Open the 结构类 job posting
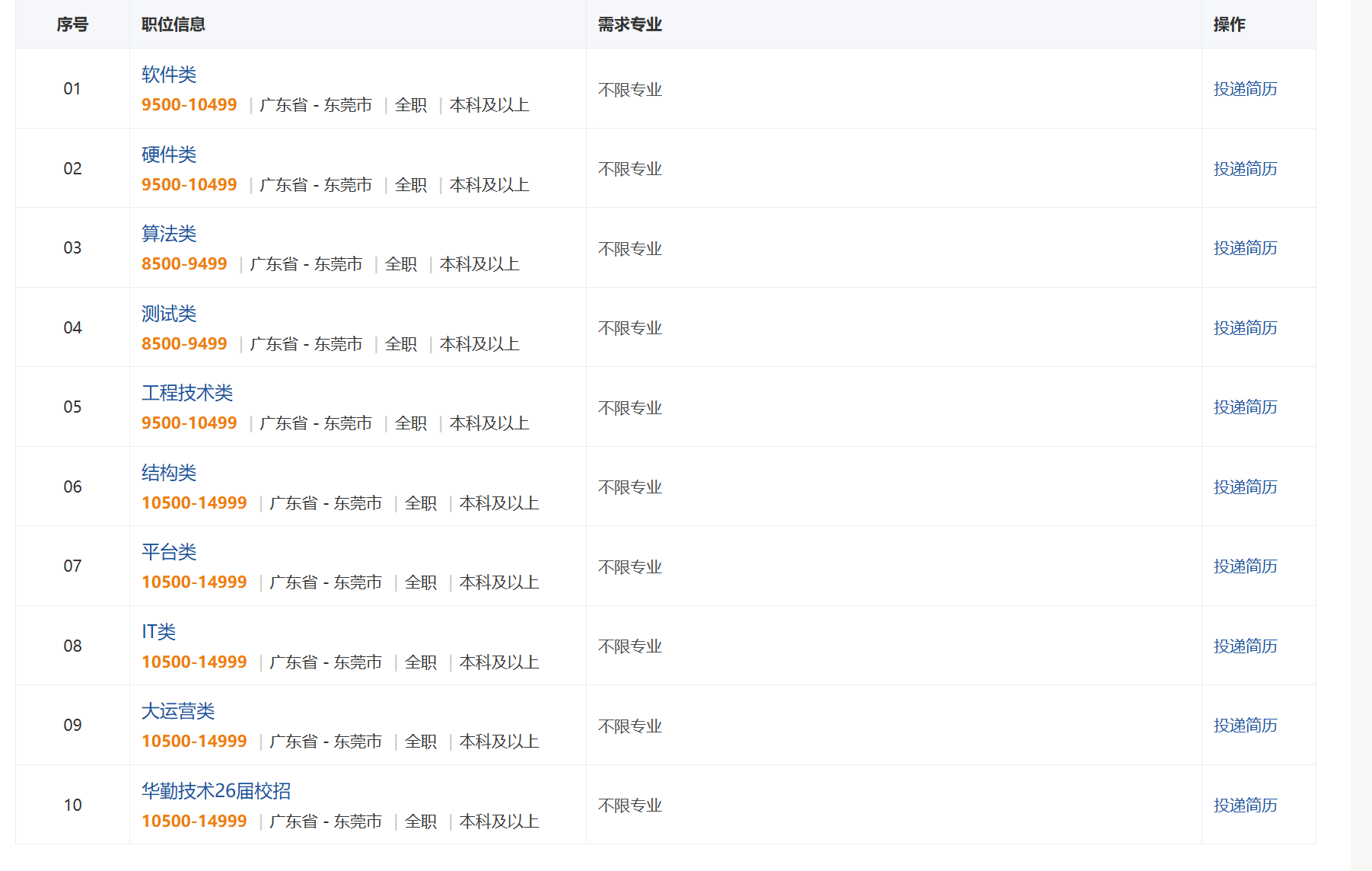The image size is (1372, 871). click(169, 473)
